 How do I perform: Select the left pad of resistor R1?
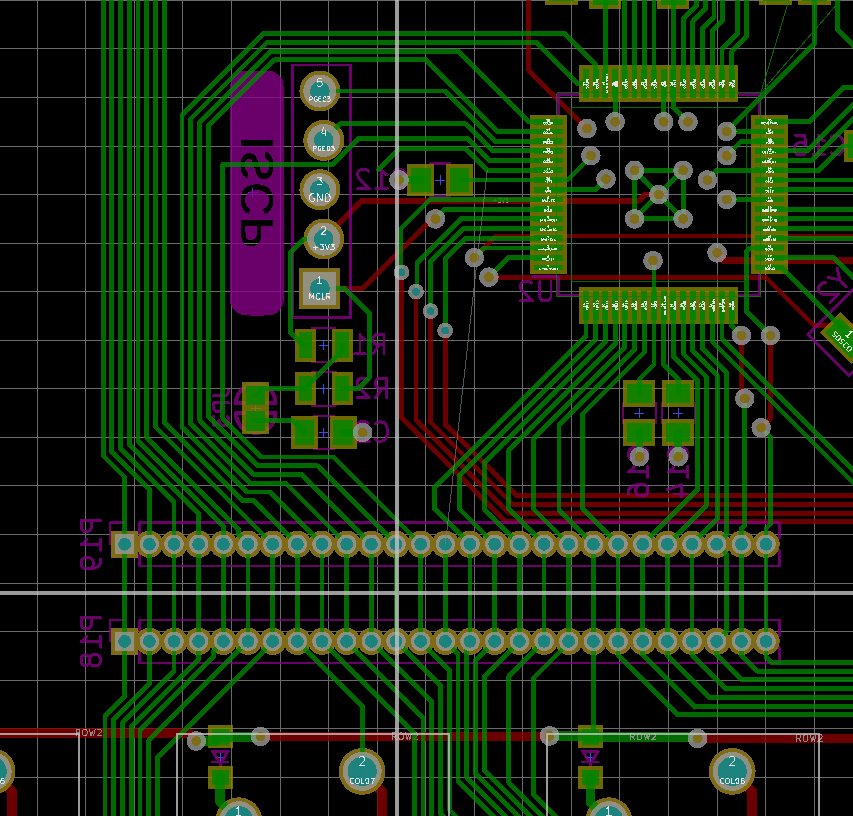306,346
